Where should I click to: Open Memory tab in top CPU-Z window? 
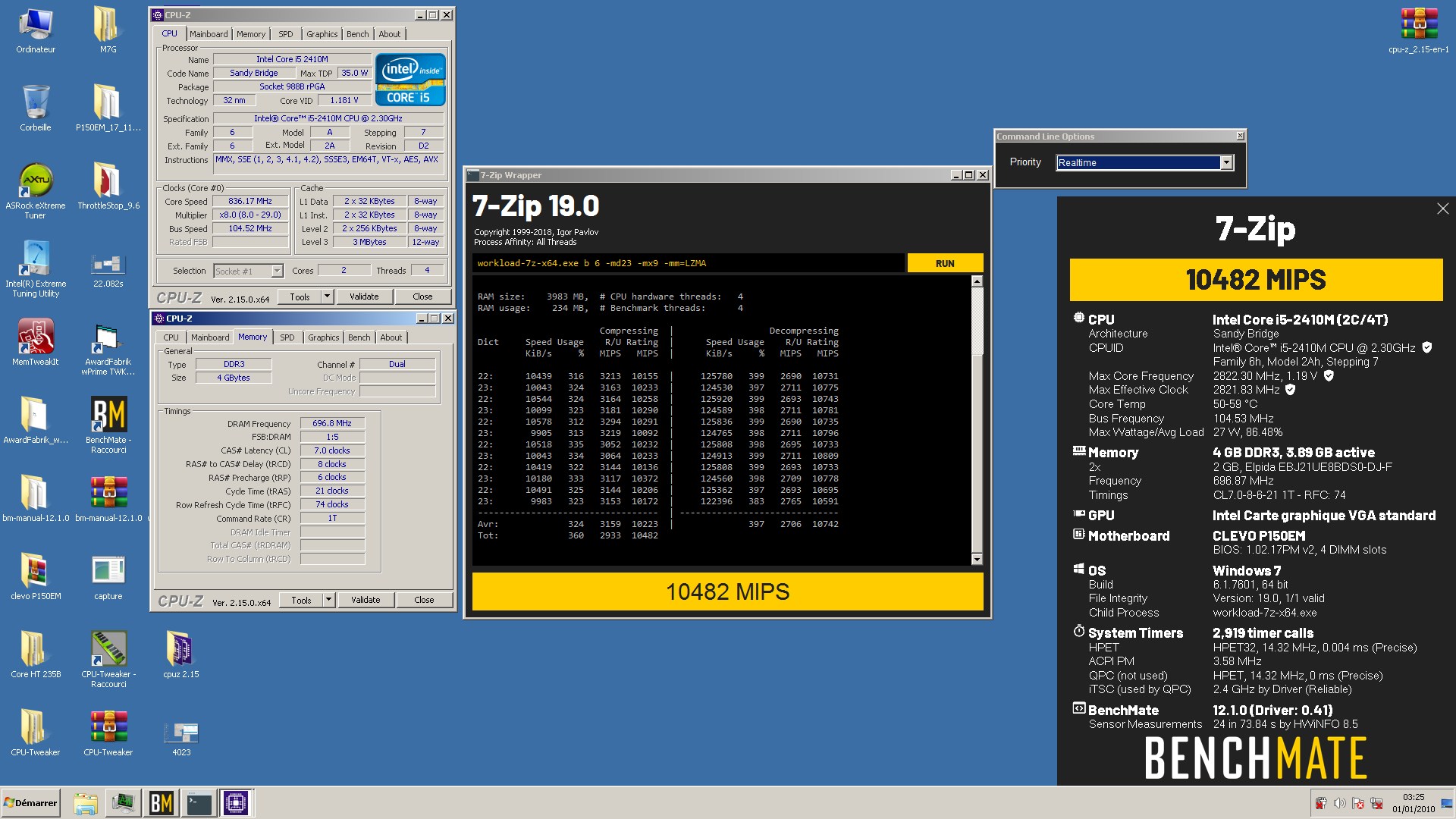[251, 34]
